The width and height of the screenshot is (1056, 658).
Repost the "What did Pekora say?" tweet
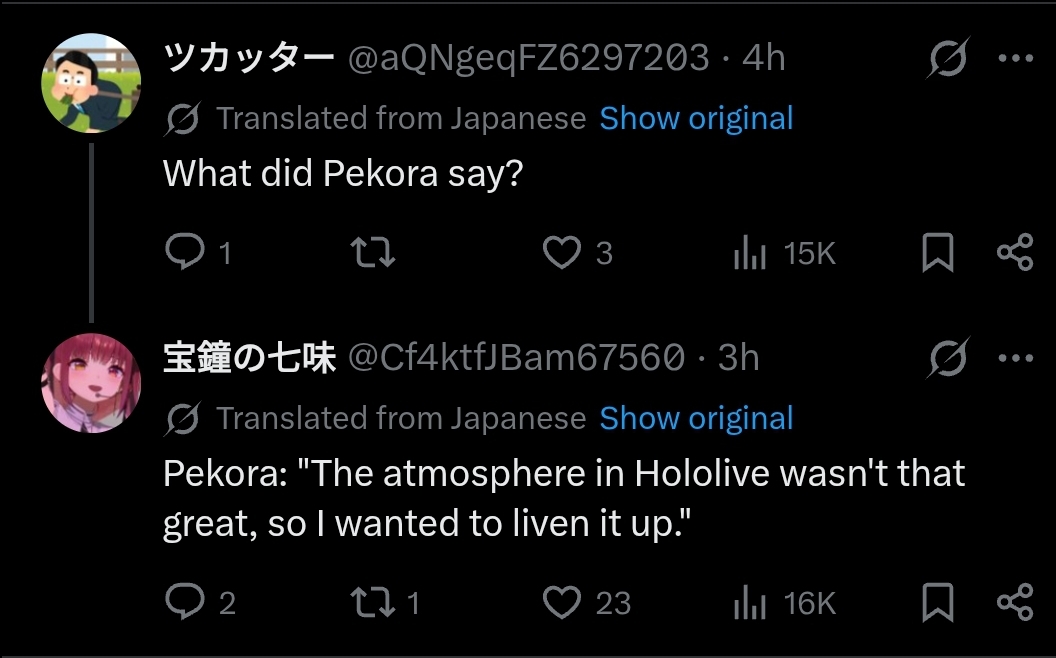coord(375,253)
